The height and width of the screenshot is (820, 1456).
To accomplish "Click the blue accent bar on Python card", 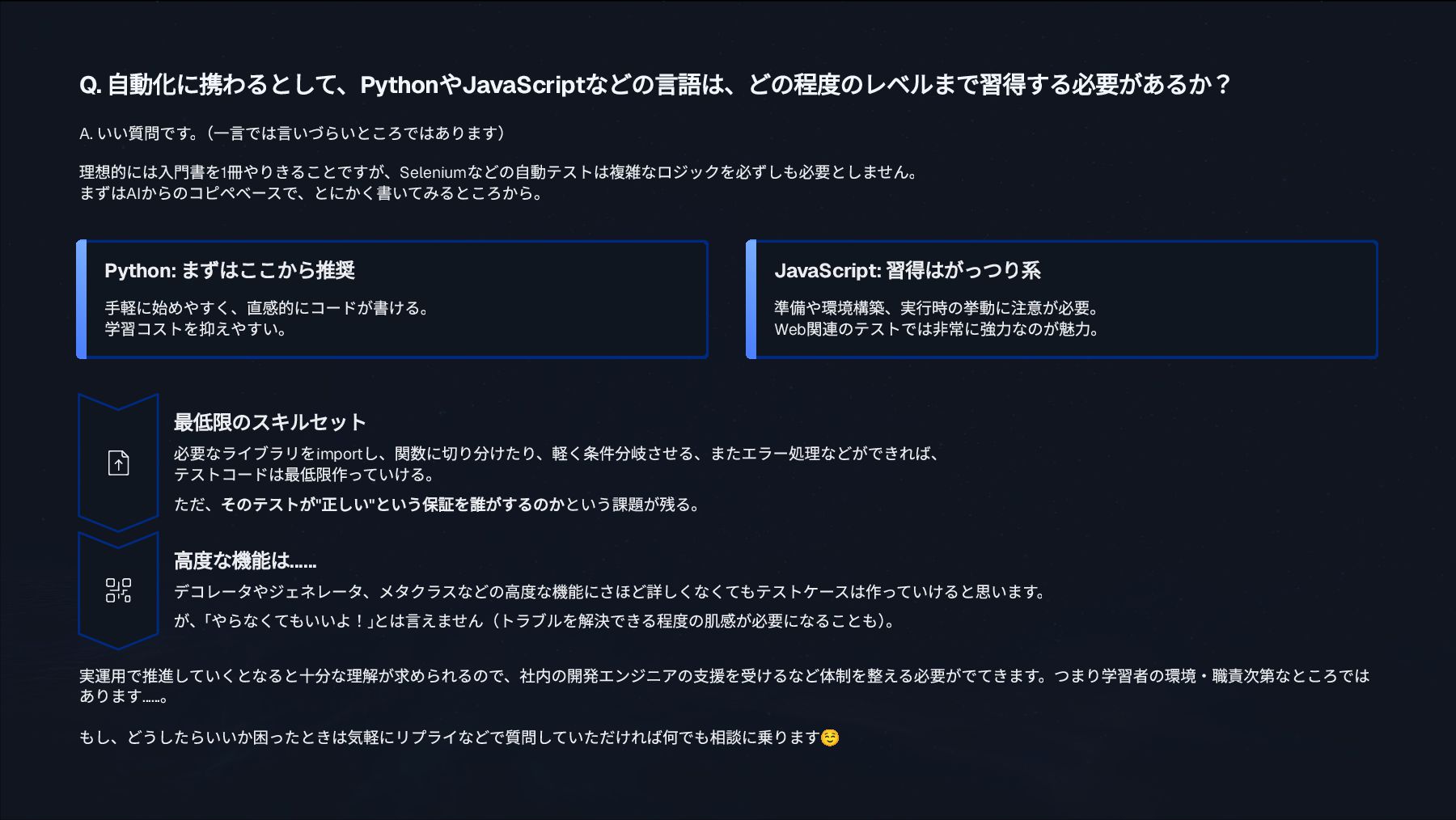I will tap(82, 299).
